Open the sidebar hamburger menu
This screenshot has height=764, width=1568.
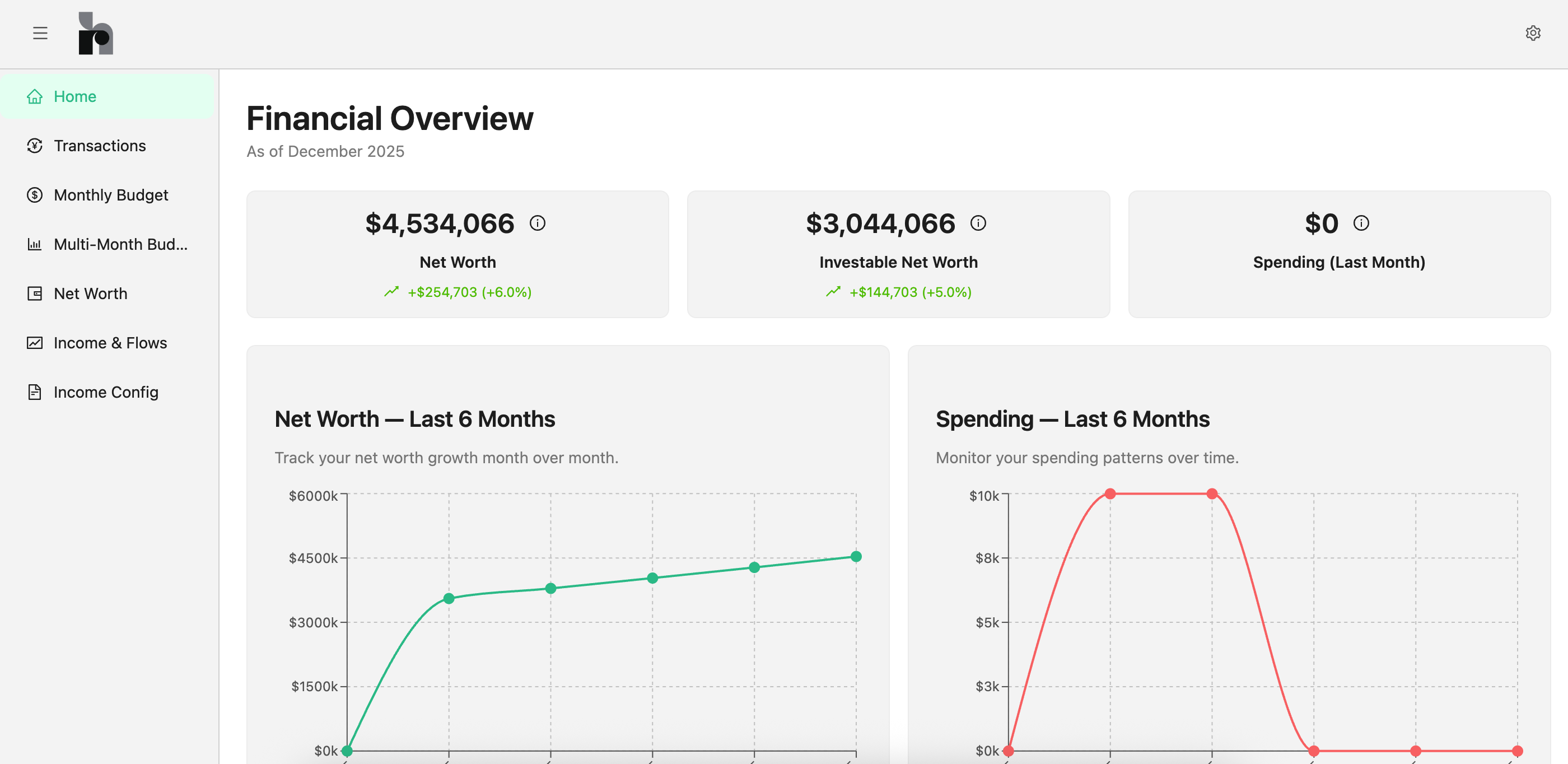point(40,33)
